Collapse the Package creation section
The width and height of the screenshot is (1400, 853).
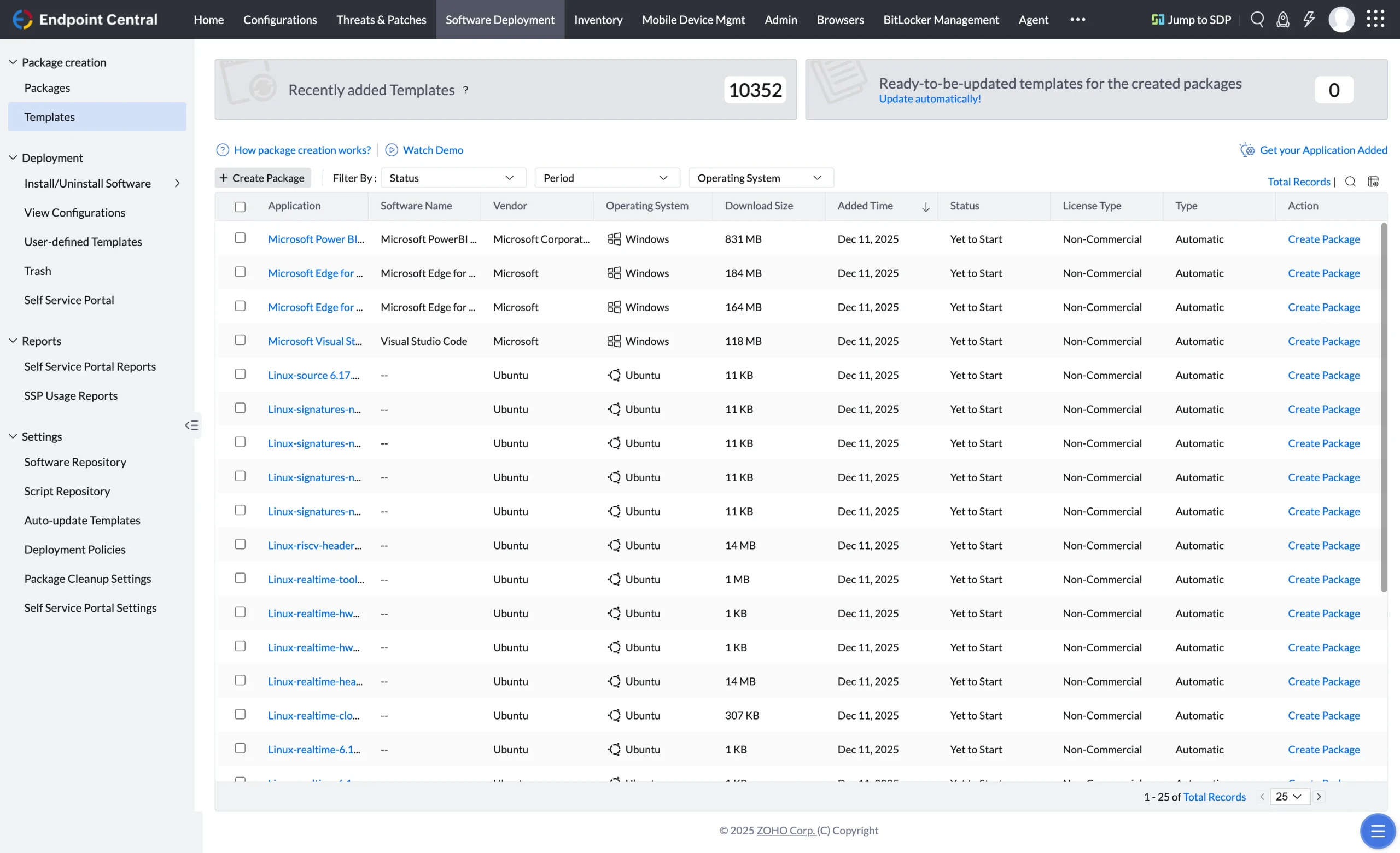pyautogui.click(x=13, y=62)
